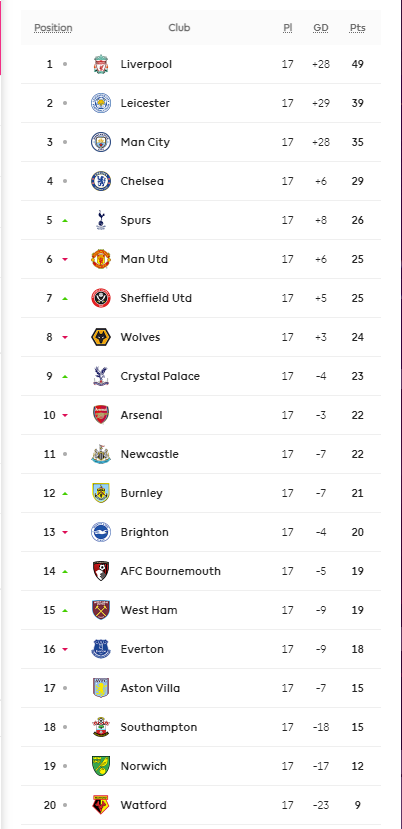Click the Position column header

(x=53, y=28)
